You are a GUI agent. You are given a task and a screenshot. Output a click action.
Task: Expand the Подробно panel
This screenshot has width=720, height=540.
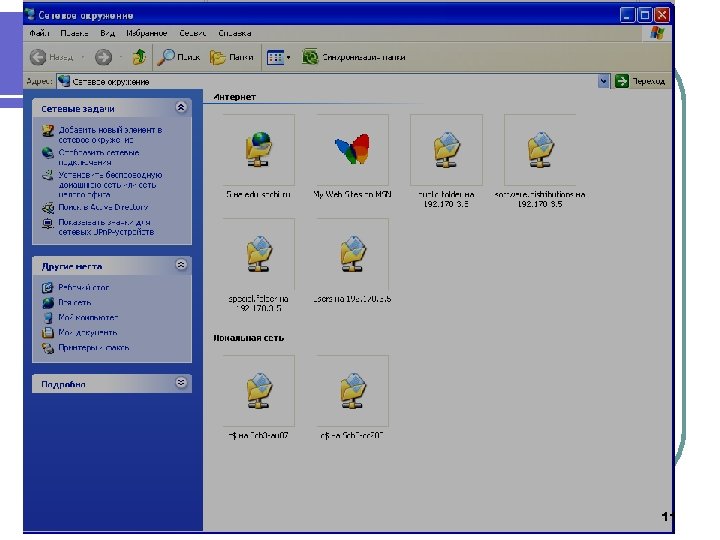pos(181,382)
